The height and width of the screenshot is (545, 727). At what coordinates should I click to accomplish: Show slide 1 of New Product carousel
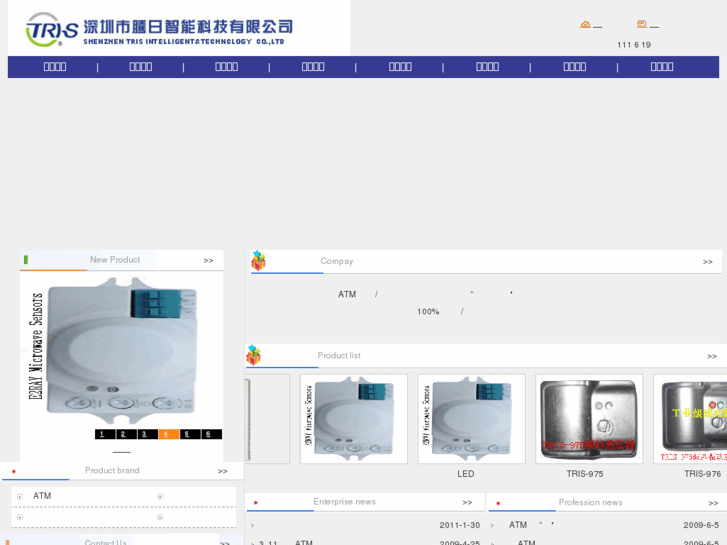click(x=105, y=434)
